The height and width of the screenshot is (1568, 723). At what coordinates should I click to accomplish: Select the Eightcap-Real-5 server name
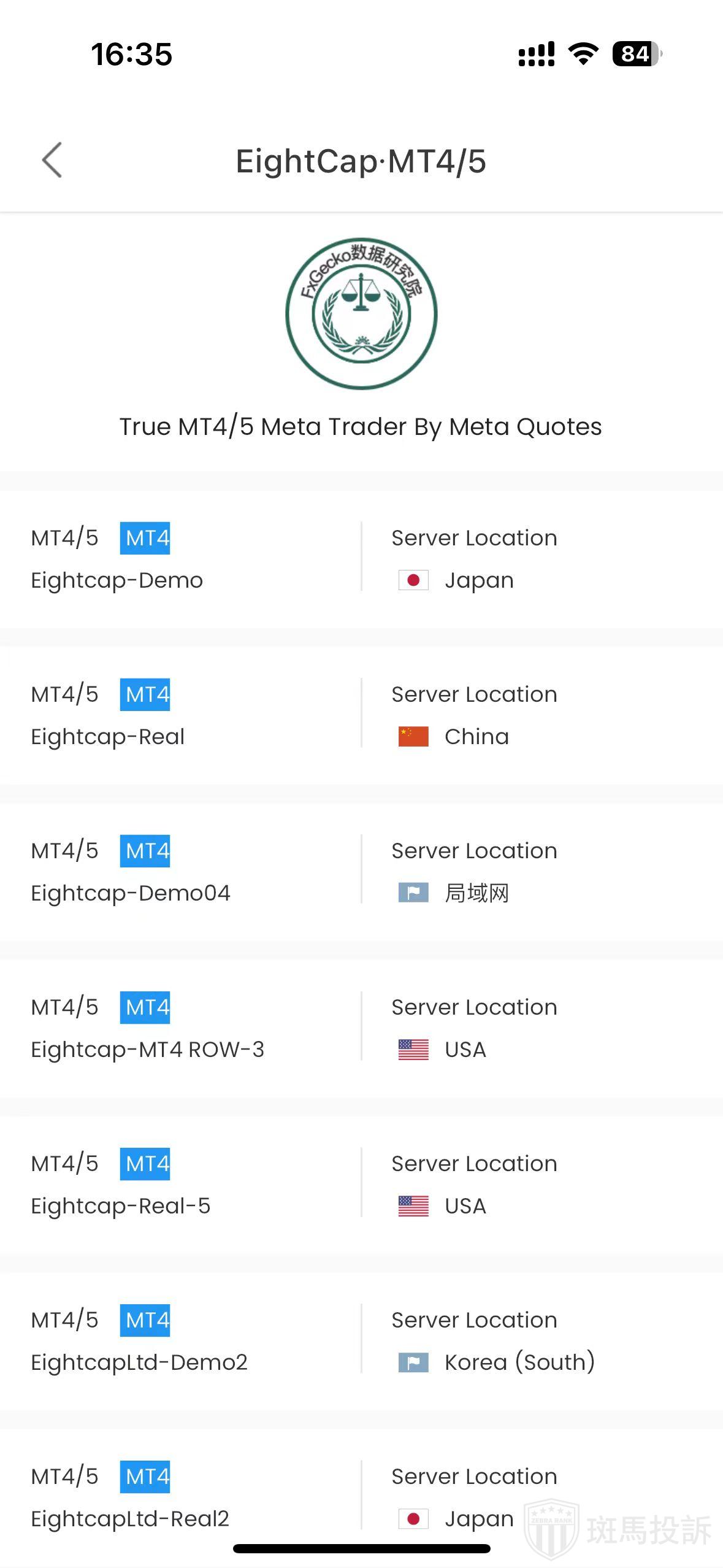click(x=121, y=1206)
